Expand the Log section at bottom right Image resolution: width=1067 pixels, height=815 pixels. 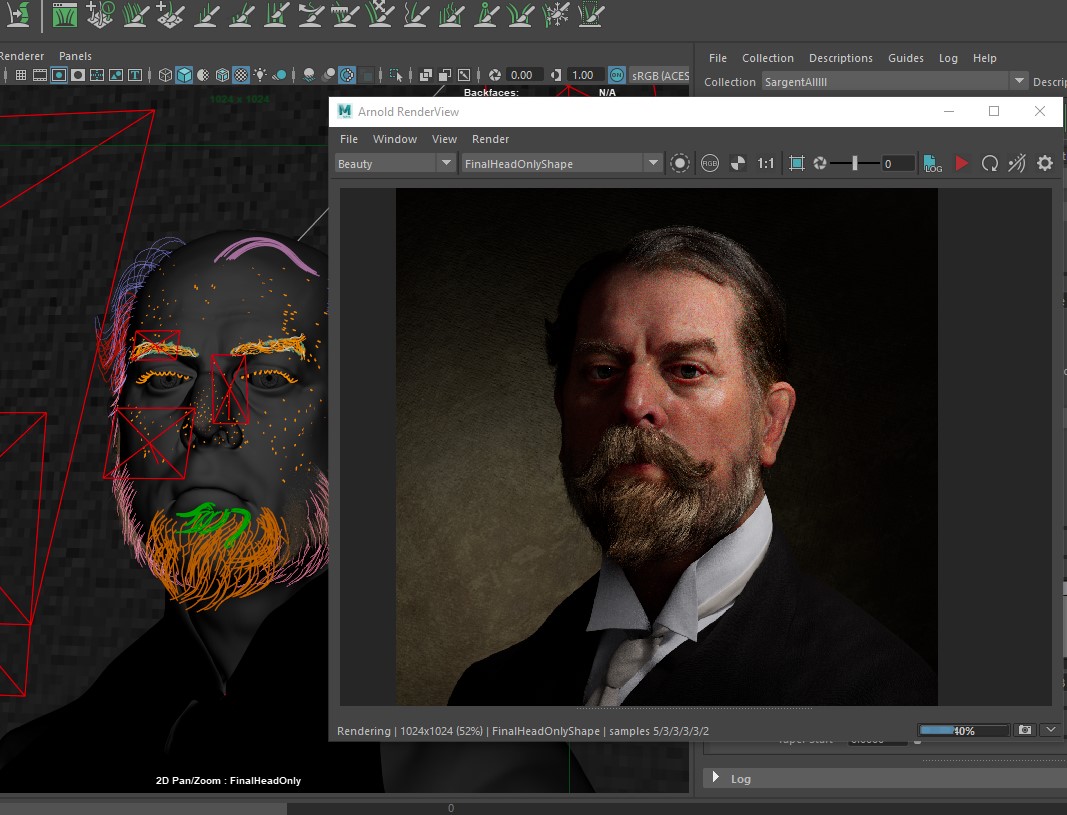coord(716,778)
